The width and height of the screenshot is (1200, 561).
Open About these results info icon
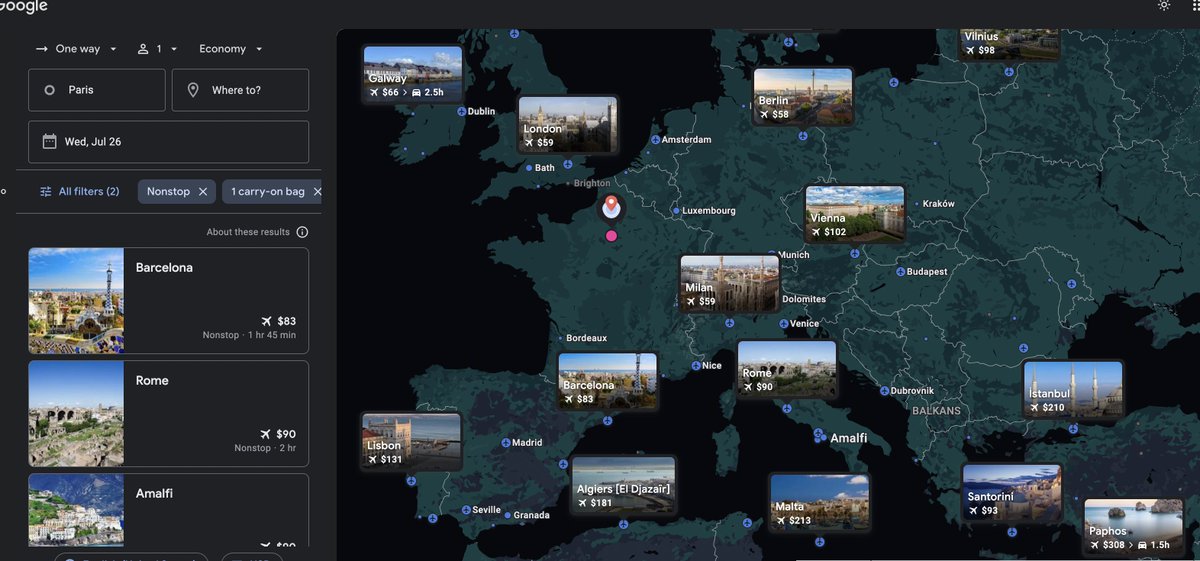(302, 232)
